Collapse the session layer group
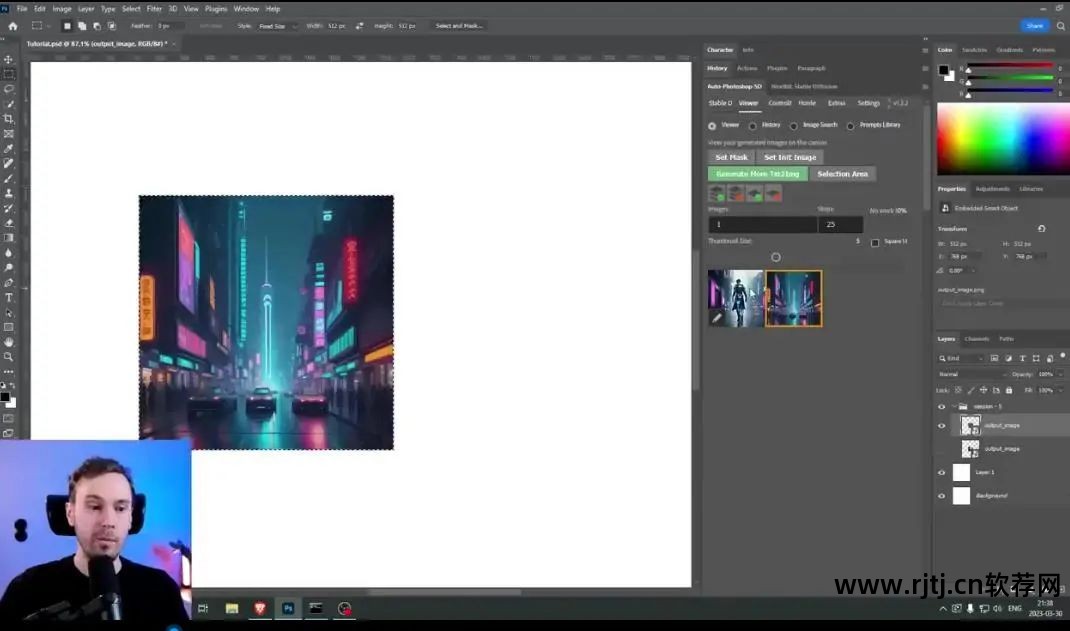The image size is (1070, 631). click(x=953, y=407)
